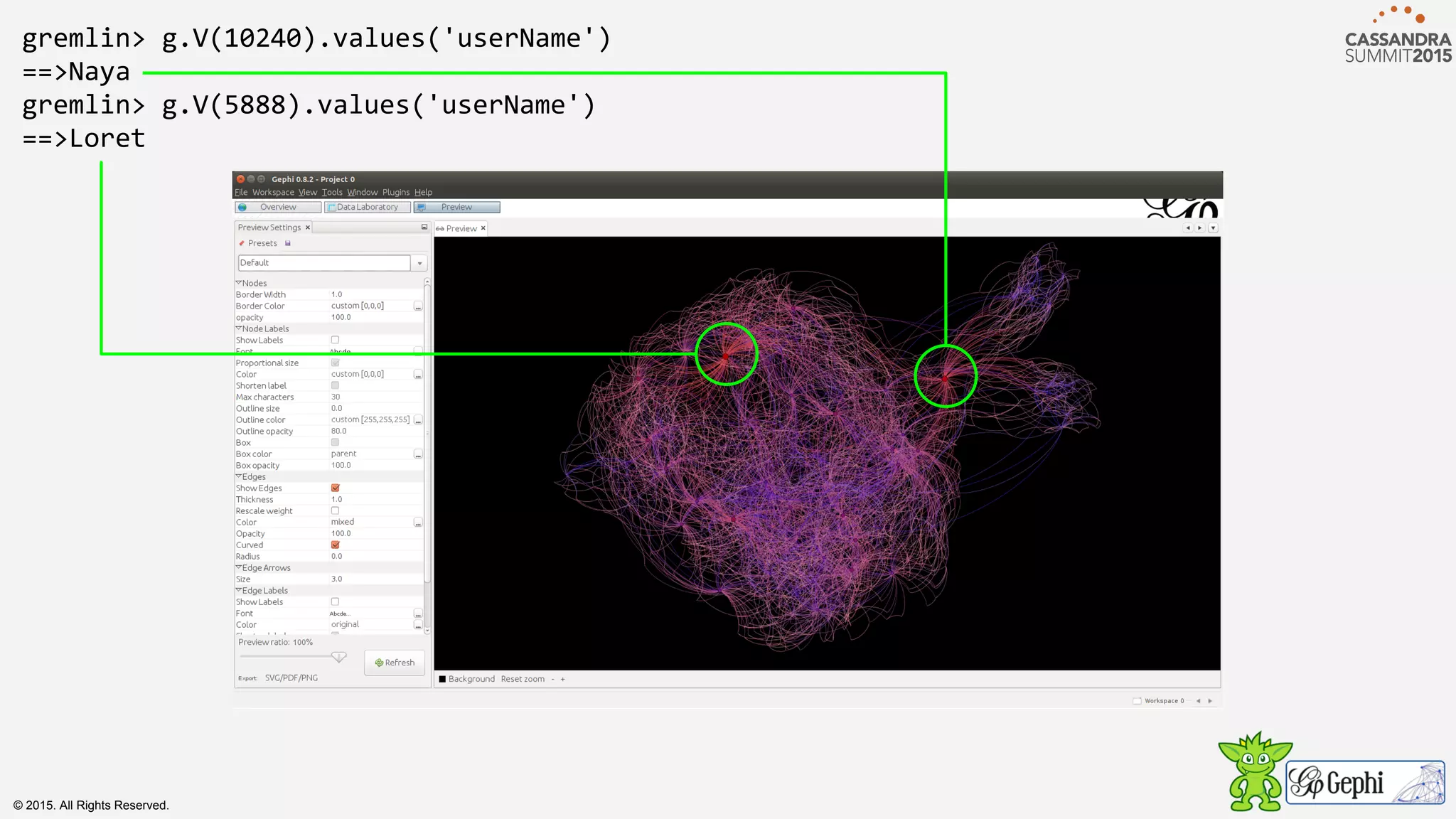Collapse the Node Labels section

pos(239,328)
